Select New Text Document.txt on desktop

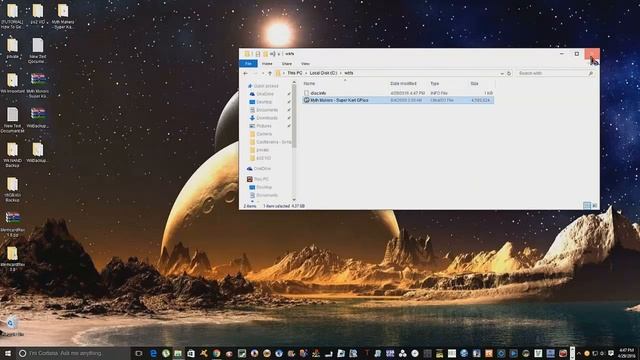[12, 120]
